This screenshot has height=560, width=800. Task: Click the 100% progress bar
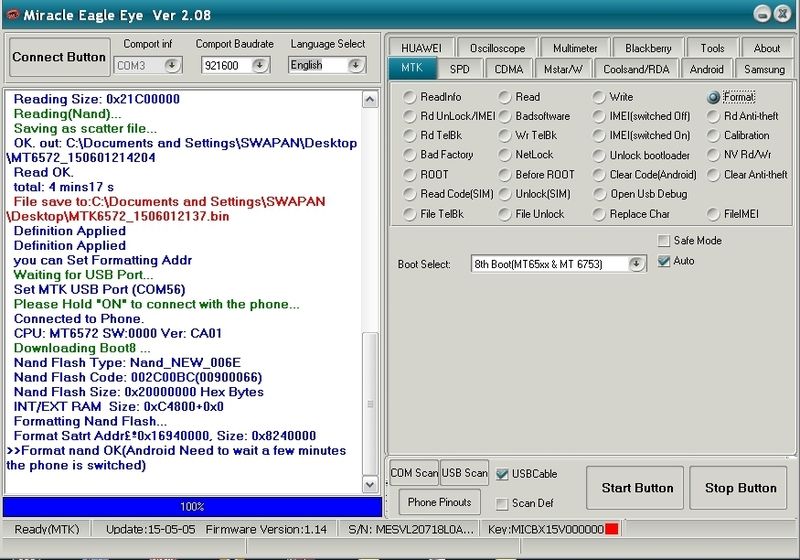(192, 506)
